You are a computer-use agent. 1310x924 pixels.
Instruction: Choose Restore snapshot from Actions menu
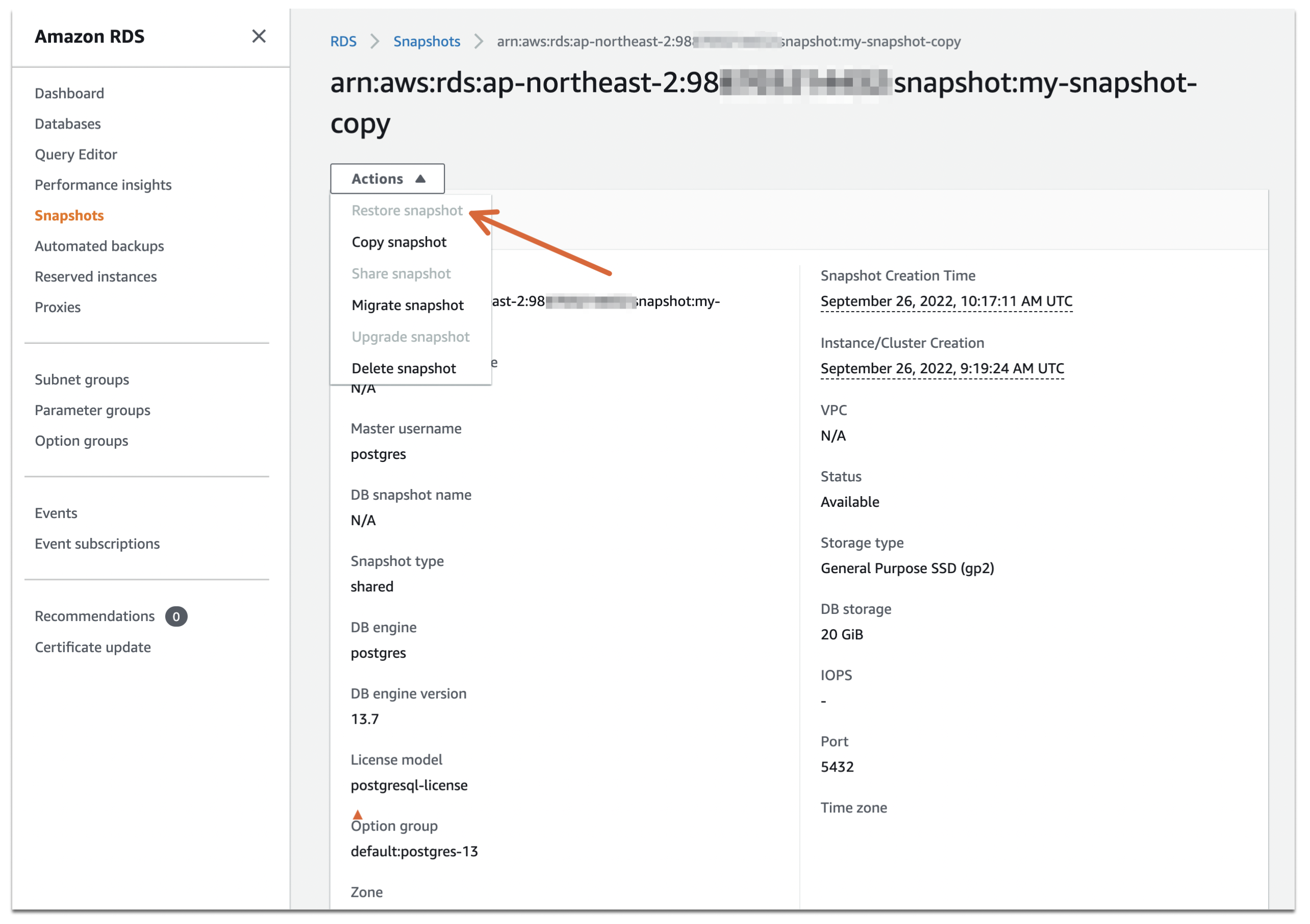(x=408, y=211)
